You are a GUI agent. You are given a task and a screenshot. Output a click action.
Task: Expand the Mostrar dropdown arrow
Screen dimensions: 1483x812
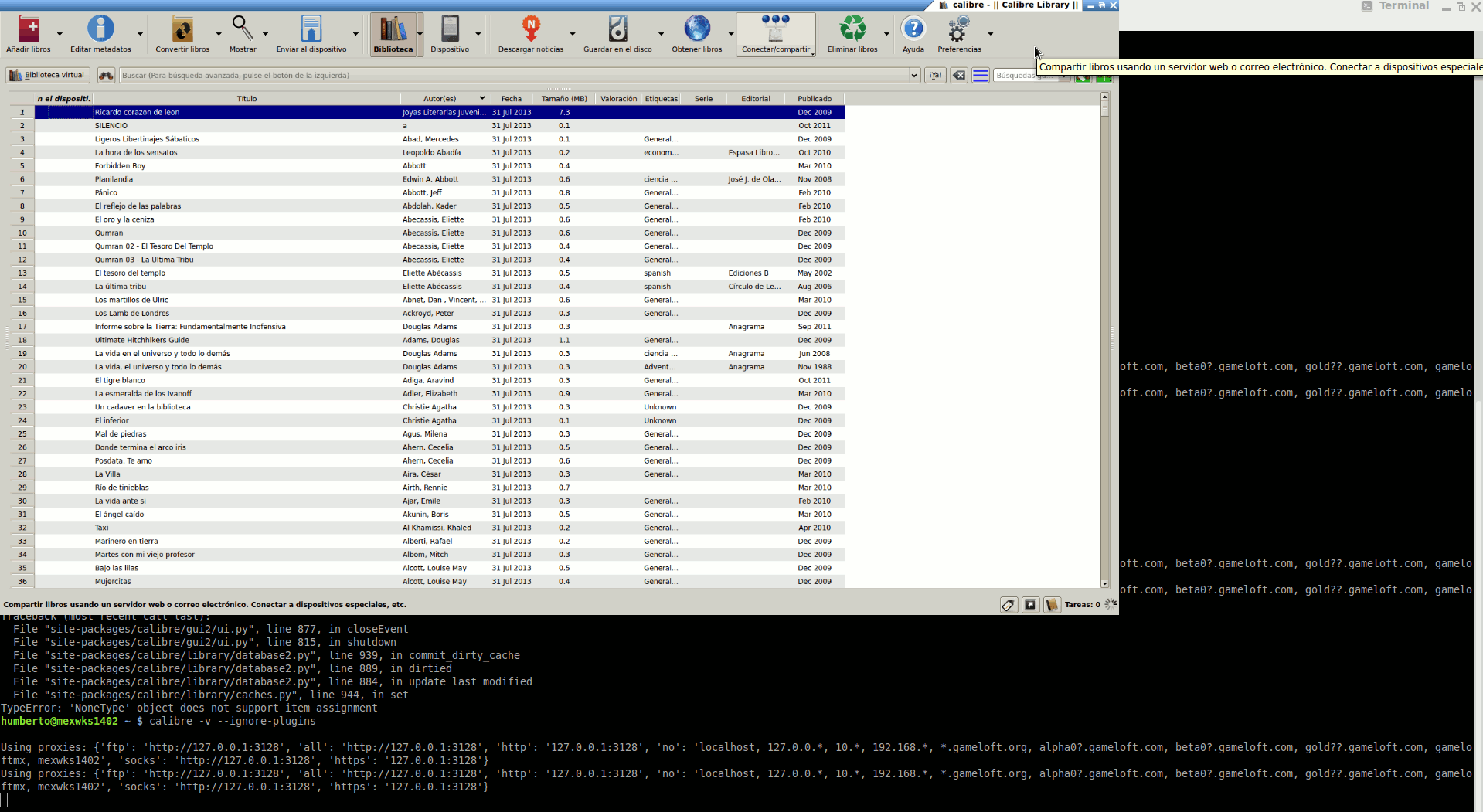(265, 34)
